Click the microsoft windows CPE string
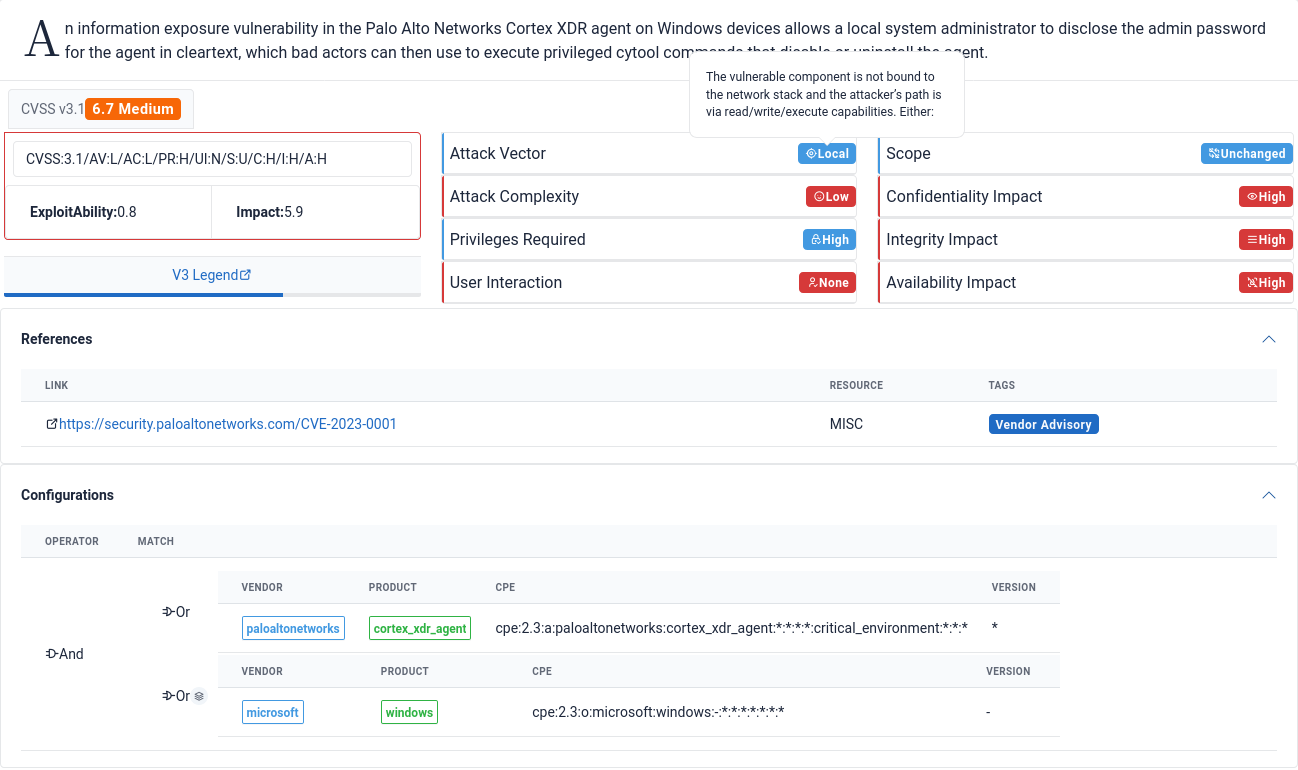1298x770 pixels. (658, 712)
